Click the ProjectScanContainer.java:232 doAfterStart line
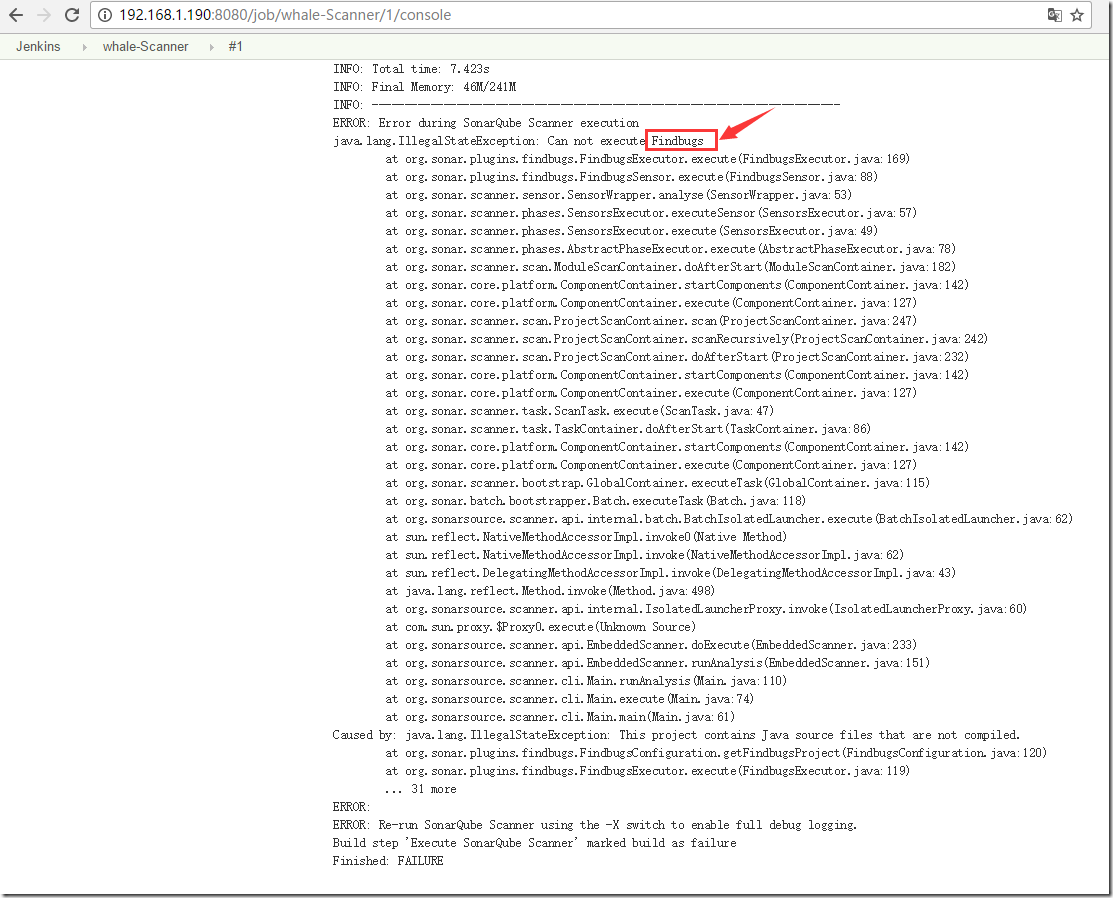Viewport: 1113px width, 898px height. 677,357
